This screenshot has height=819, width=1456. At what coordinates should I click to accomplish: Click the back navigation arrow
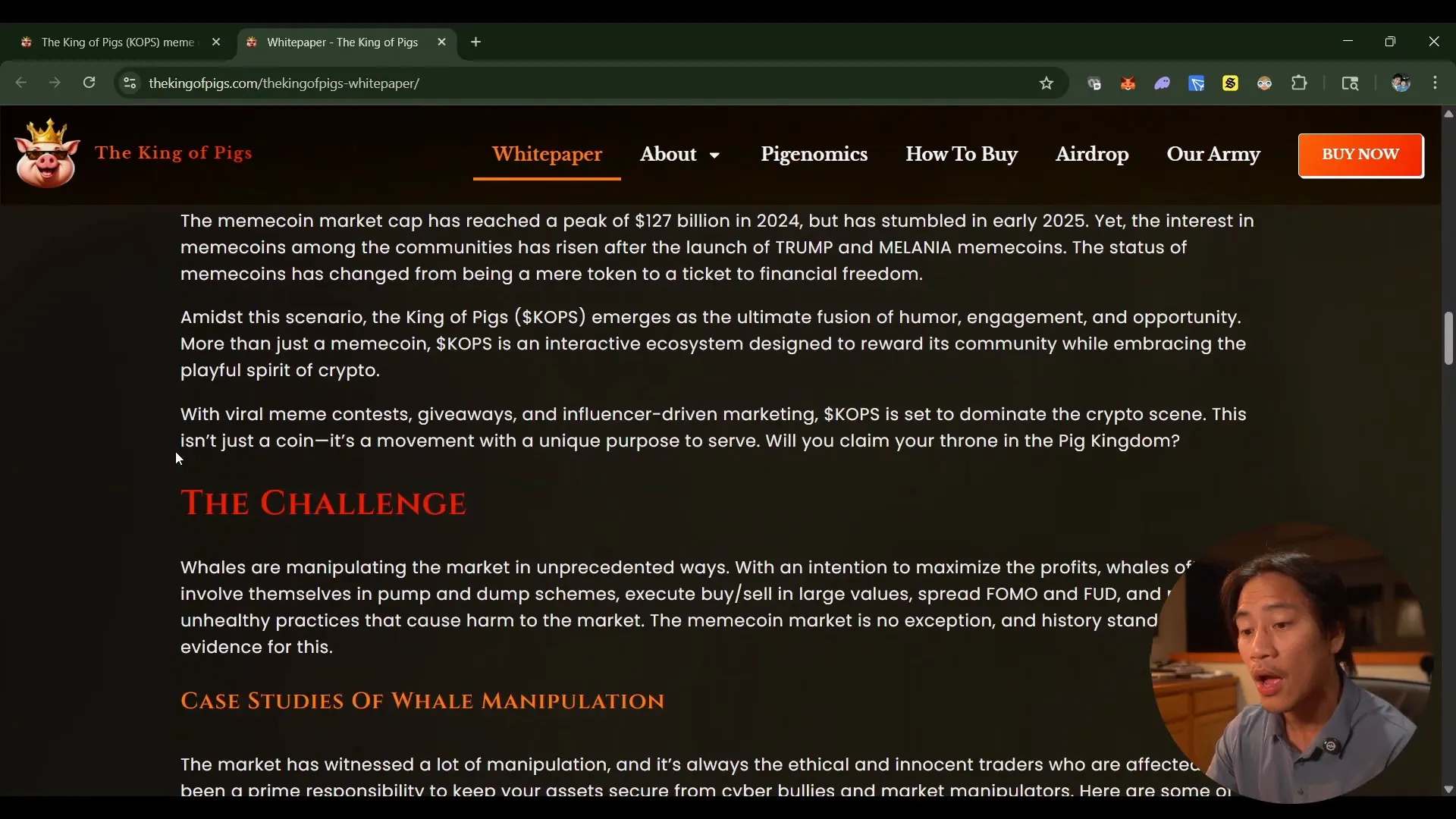coord(21,83)
